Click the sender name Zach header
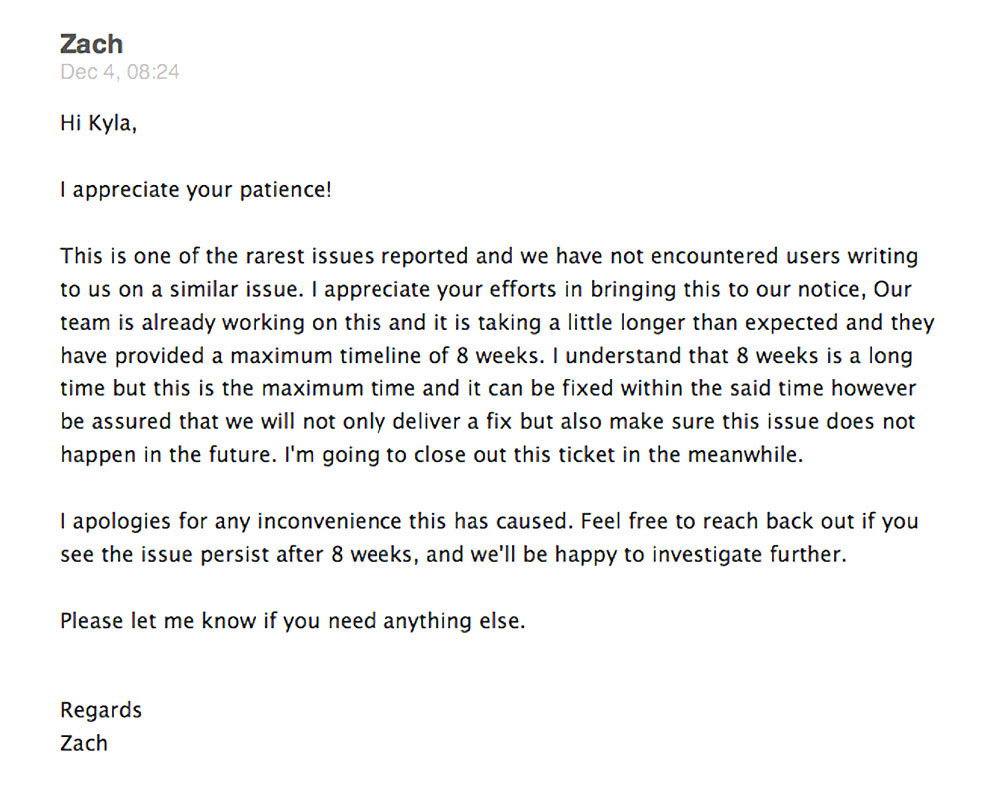The image size is (1000, 808). (x=91, y=44)
